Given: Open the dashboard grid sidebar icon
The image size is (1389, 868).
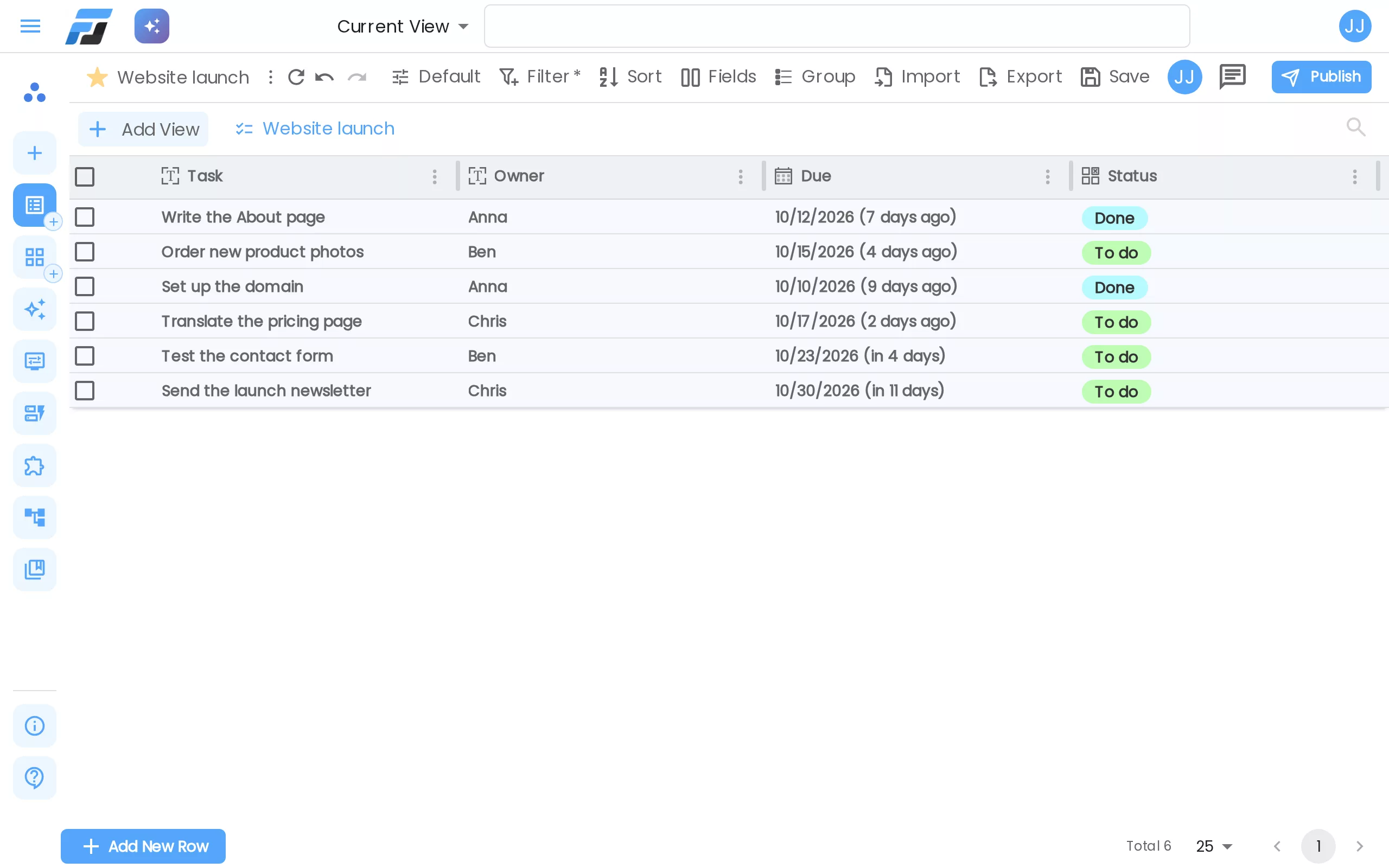Looking at the screenshot, I should pos(34,257).
